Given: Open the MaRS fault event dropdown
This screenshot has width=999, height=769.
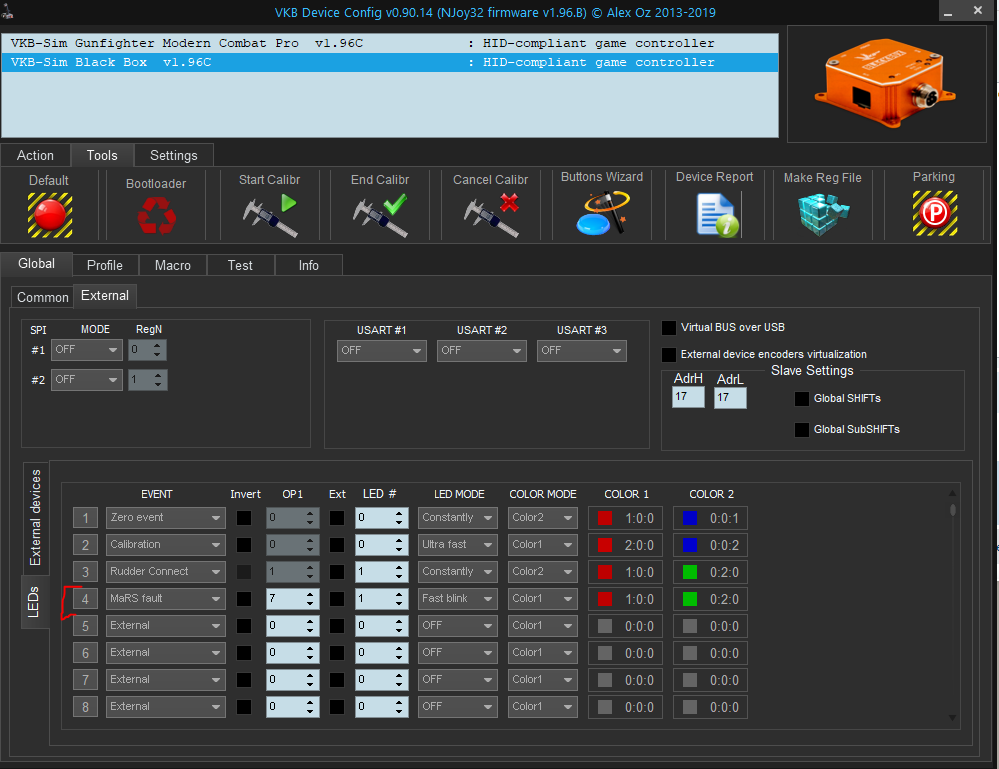Looking at the screenshot, I should tap(165, 599).
